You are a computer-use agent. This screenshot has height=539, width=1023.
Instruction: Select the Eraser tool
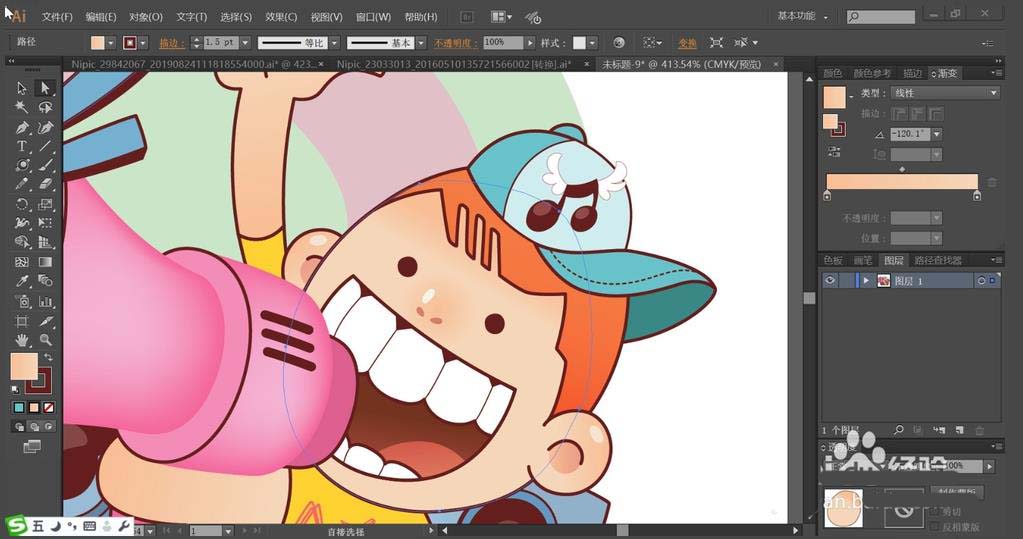(45, 185)
